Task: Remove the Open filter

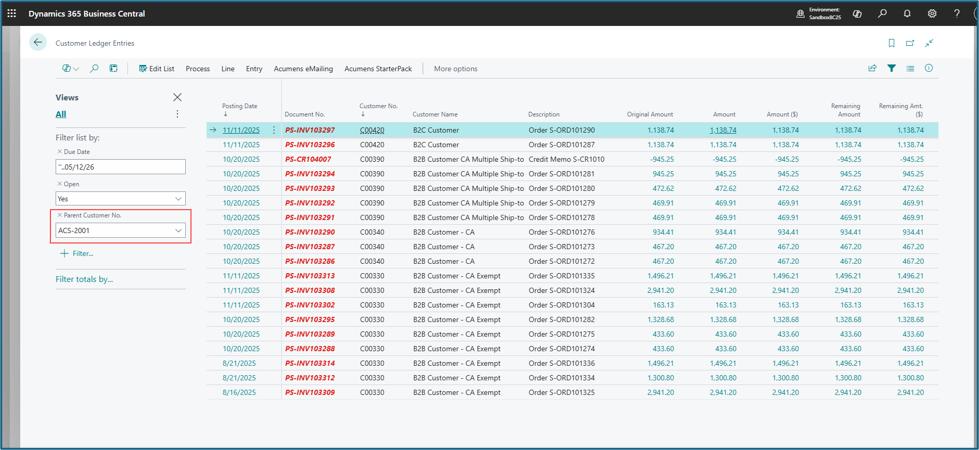Action: (x=60, y=184)
